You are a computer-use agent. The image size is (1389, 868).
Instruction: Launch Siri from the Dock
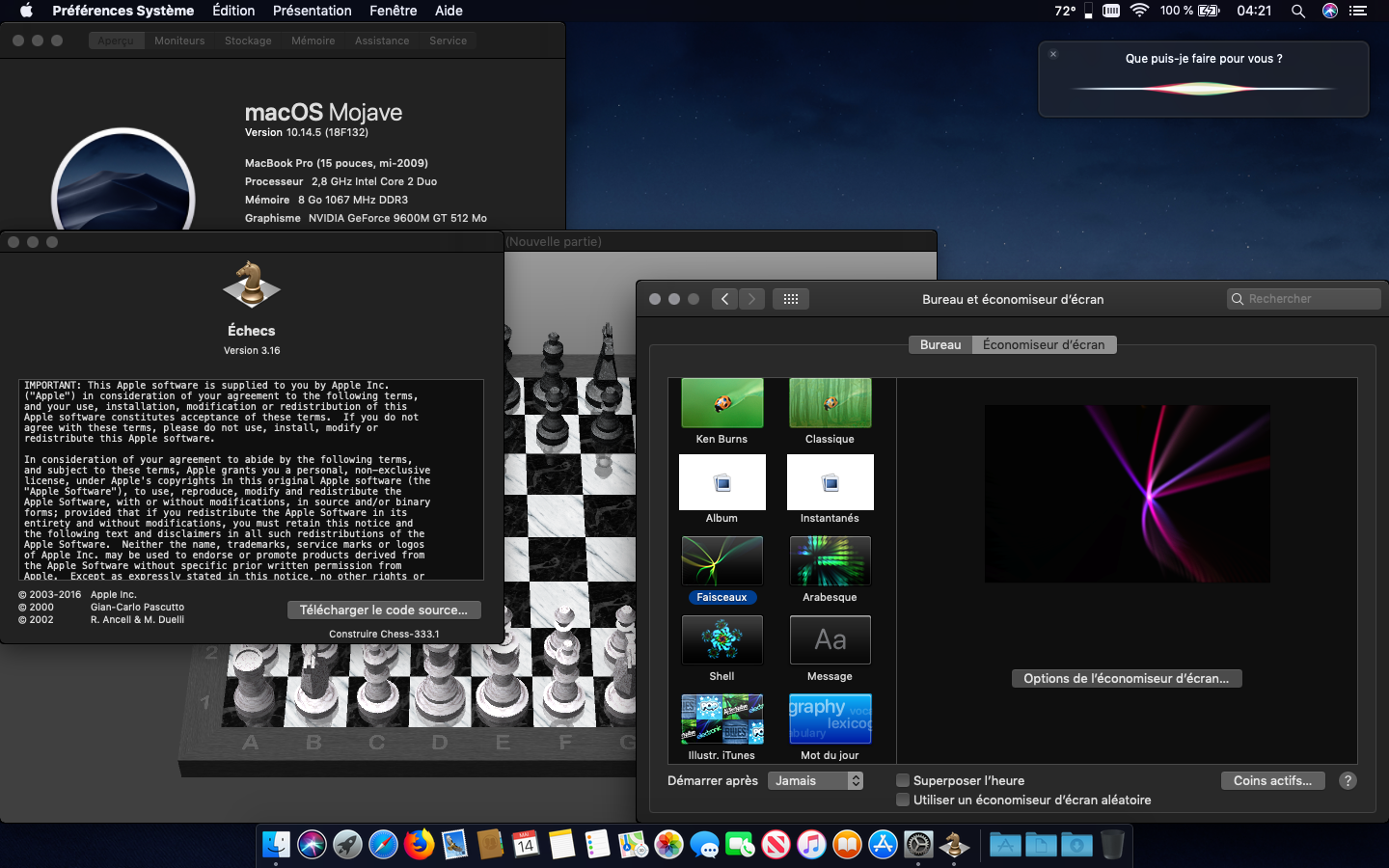coord(312,845)
